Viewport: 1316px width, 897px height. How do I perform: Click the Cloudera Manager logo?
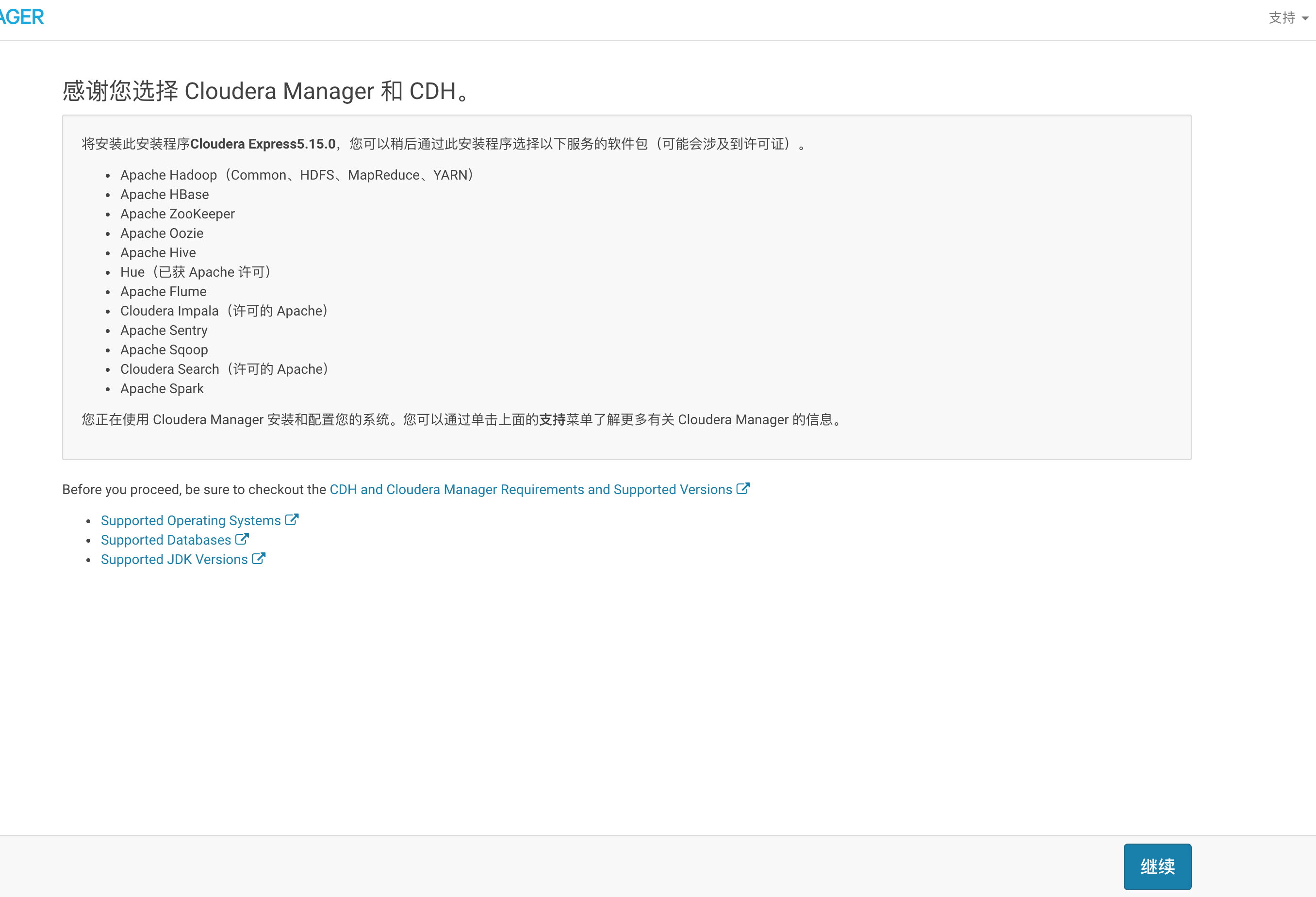pyautogui.click(x=21, y=17)
